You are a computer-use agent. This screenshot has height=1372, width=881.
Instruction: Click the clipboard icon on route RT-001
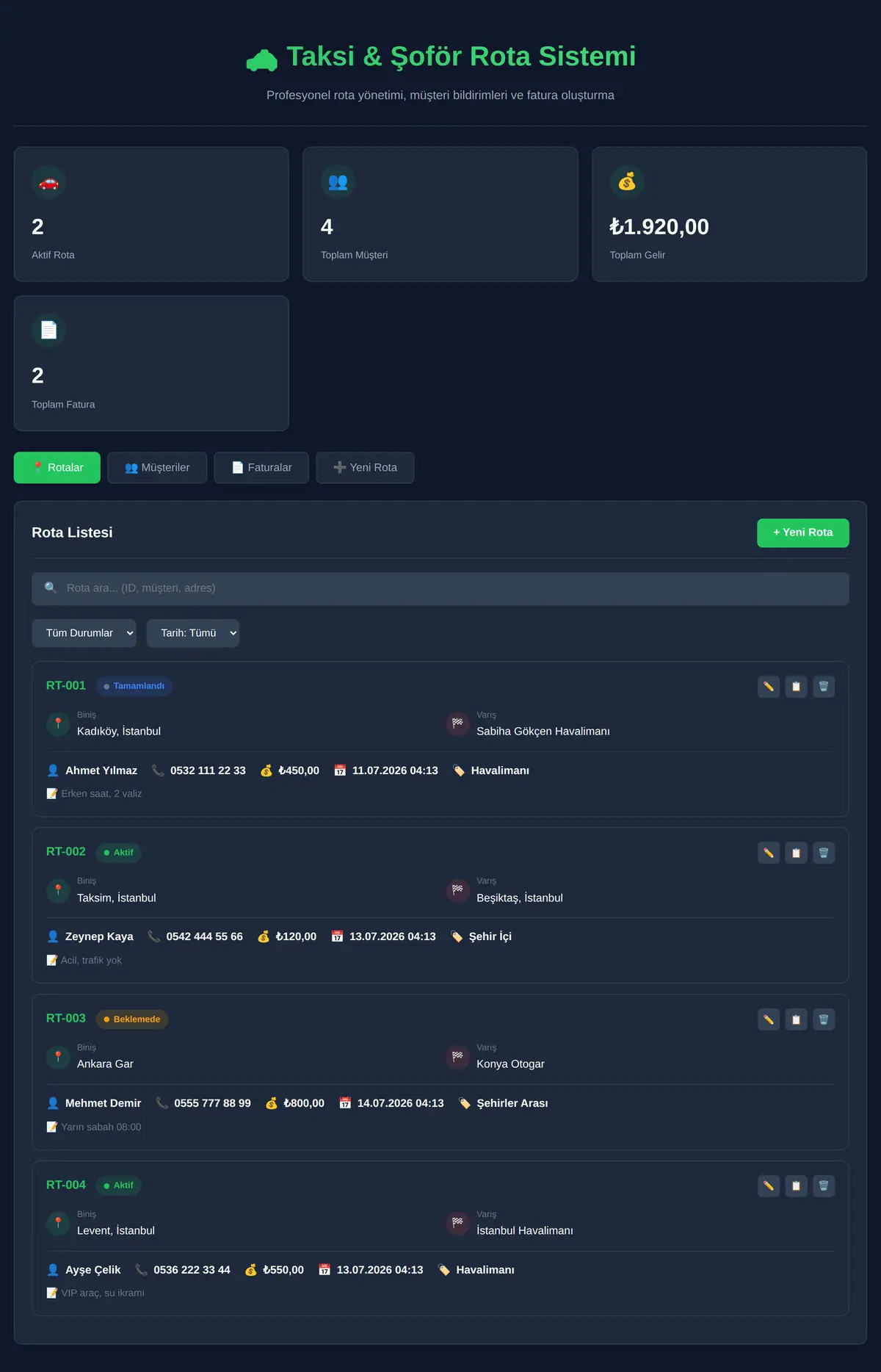click(x=796, y=687)
